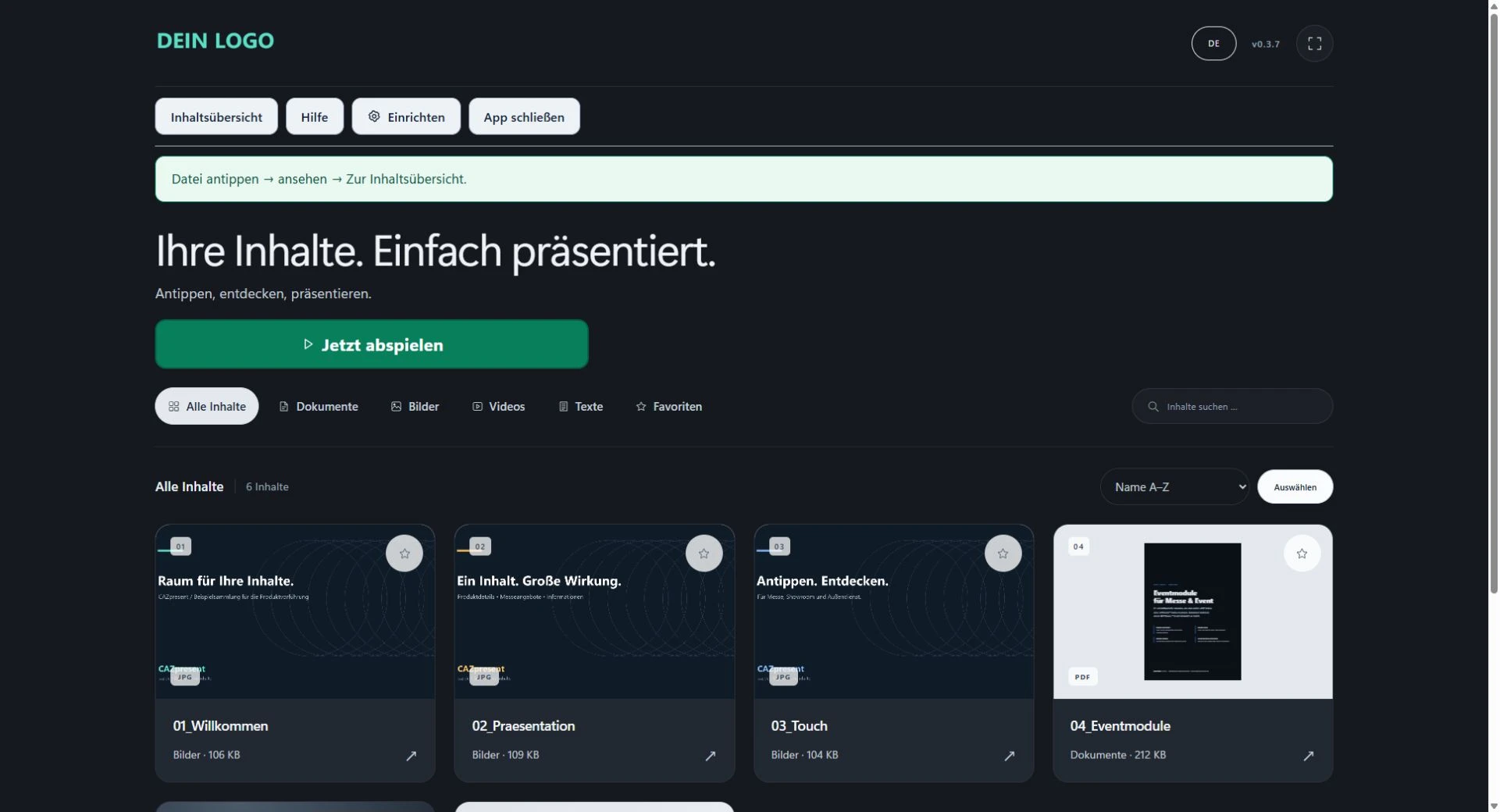The image size is (1500, 812).
Task: Favorite the 03_Touch card star
Action: 1003,554
